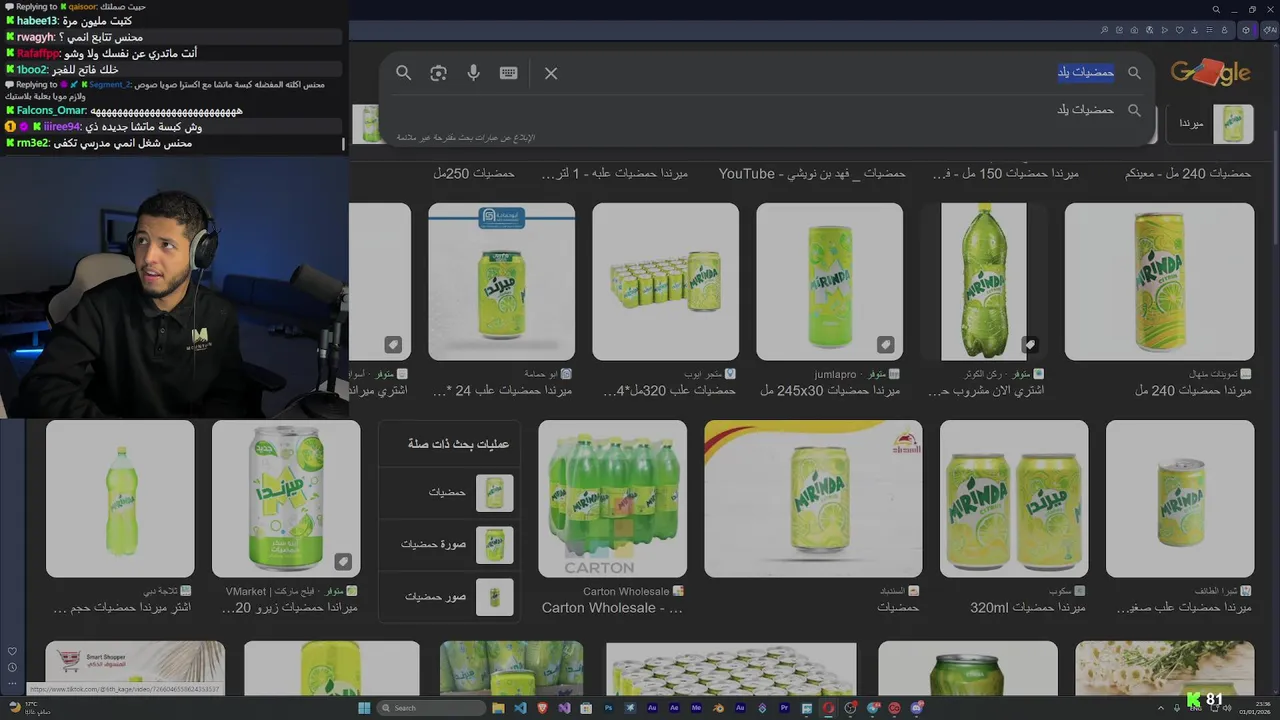Start voice search with the microphone icon
Image resolution: width=1280 pixels, height=720 pixels.
[x=473, y=73]
